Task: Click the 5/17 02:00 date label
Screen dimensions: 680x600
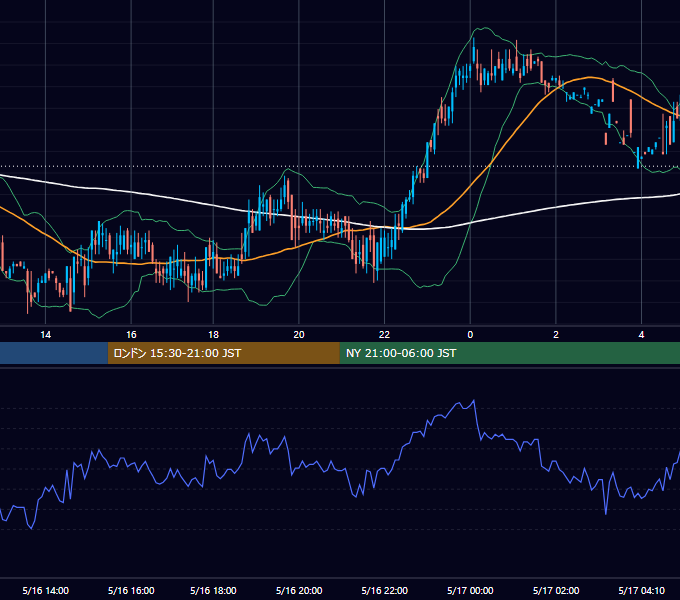Action: pos(556,590)
